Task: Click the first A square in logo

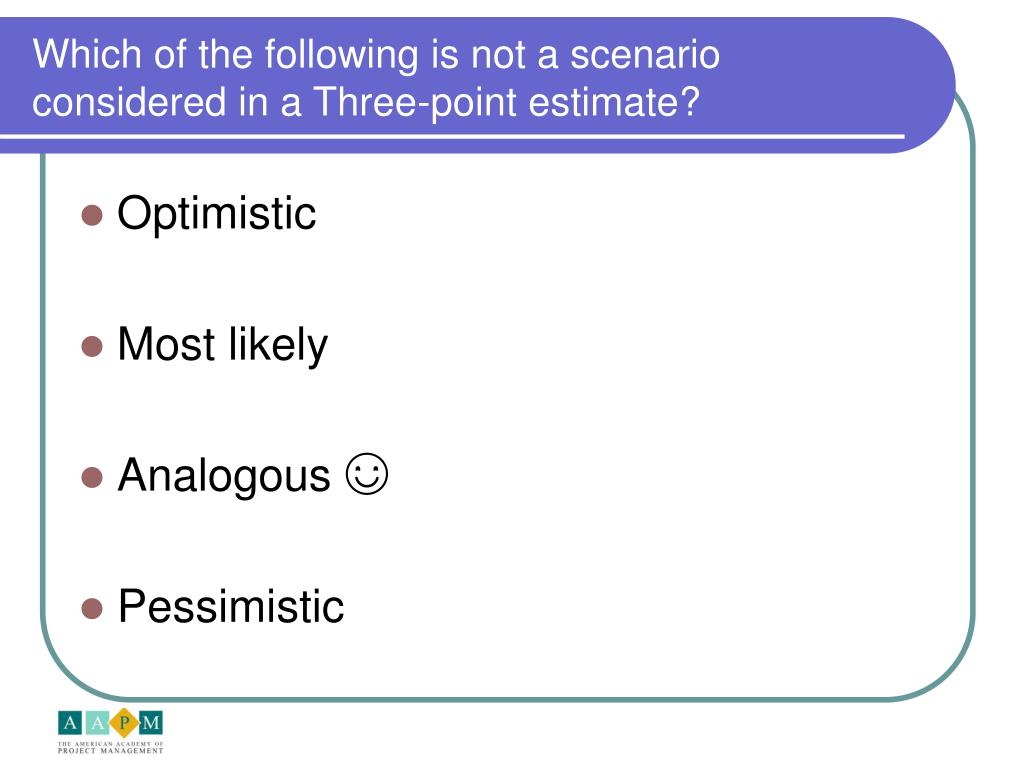Action: pyautogui.click(x=70, y=722)
